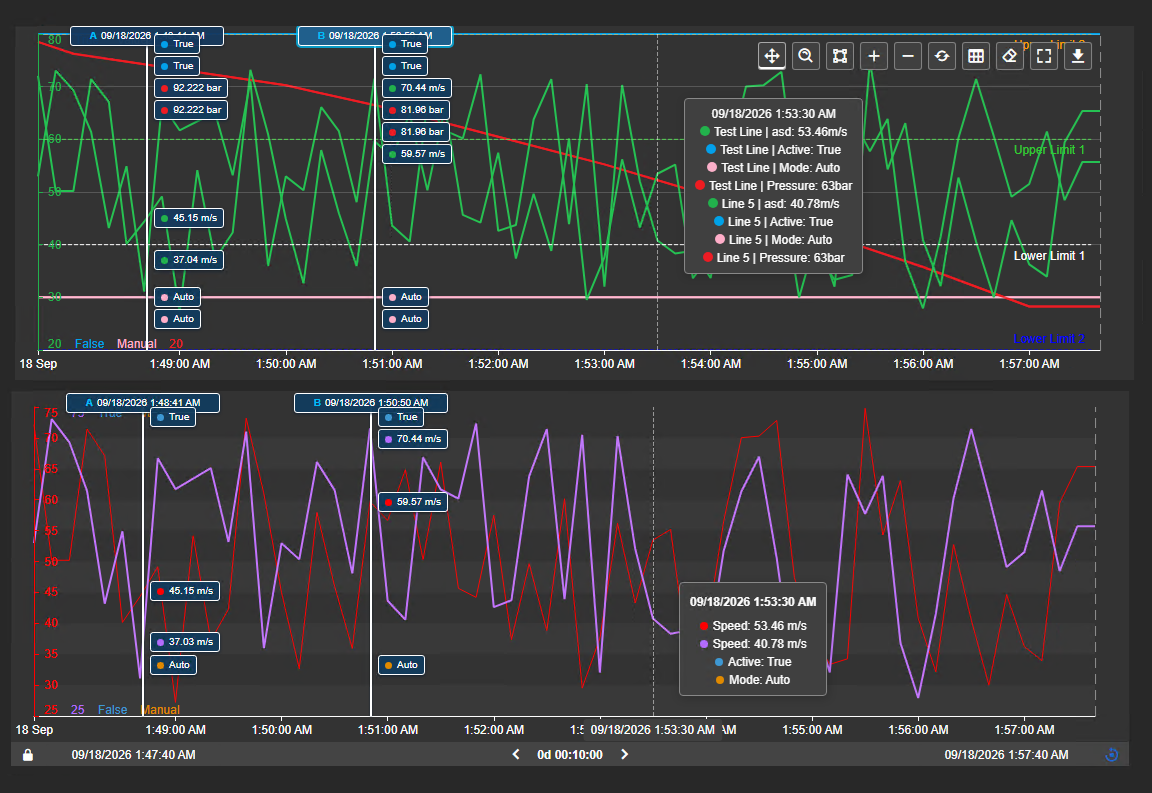Click start time 09/18/2026 1:47:40 AM
The image size is (1152, 793).
134,755
